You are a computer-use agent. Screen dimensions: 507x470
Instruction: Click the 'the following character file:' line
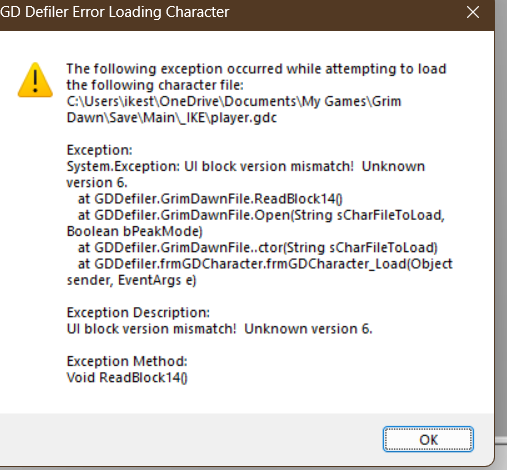[x=155, y=85]
